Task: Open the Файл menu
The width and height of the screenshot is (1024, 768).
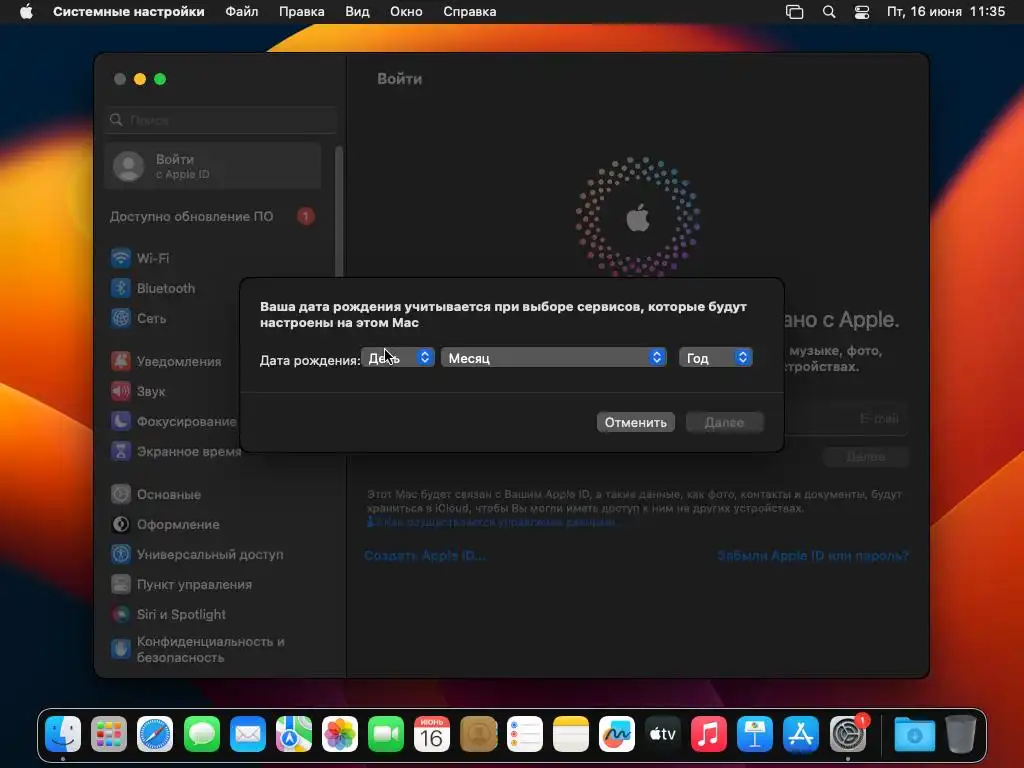Action: 242,12
